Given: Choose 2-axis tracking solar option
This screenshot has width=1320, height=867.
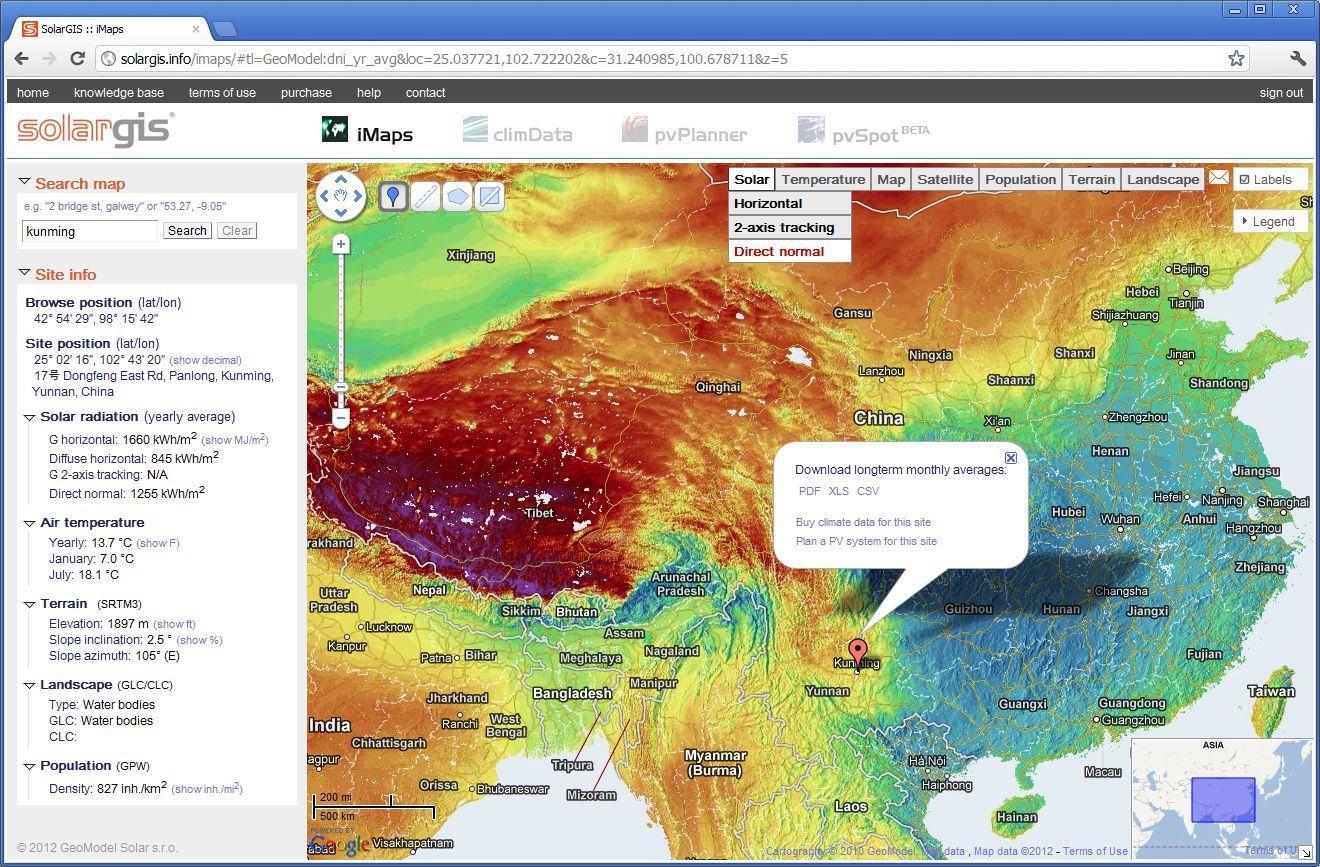Looking at the screenshot, I should click(784, 227).
